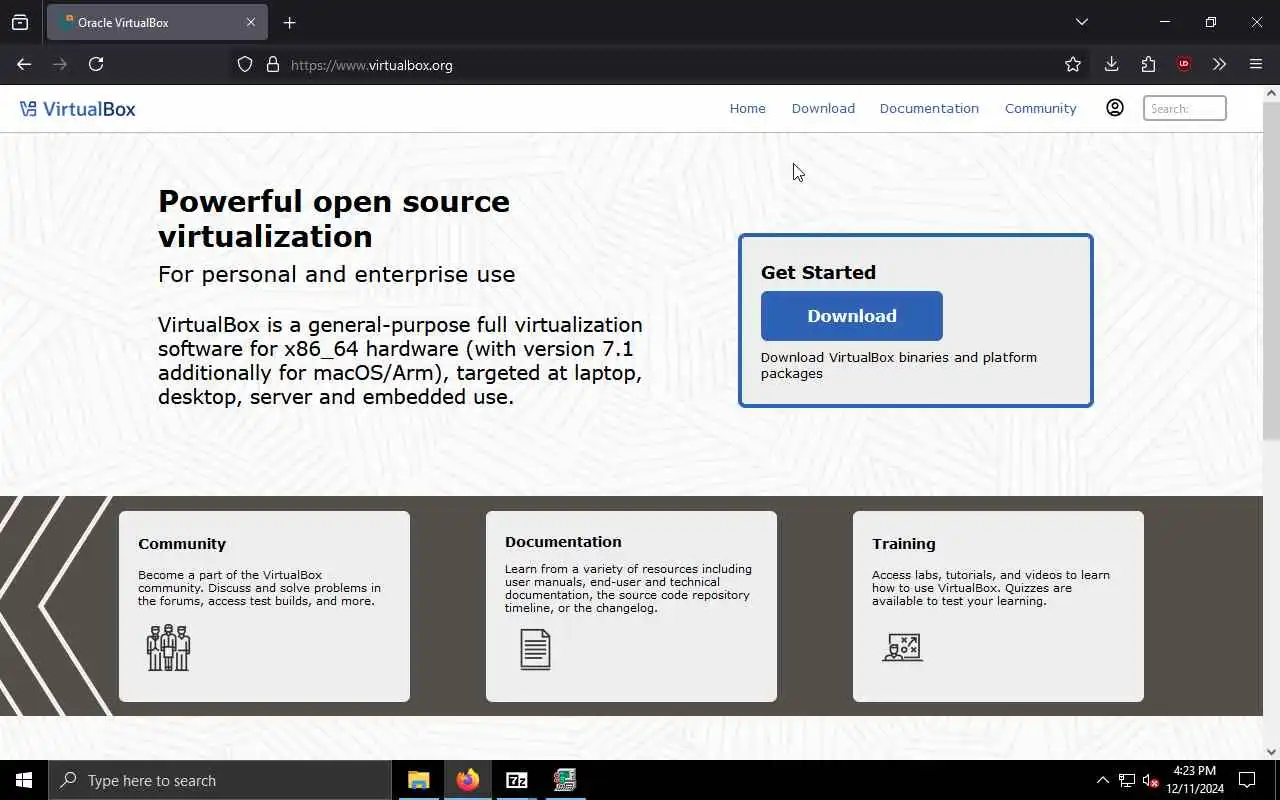Click the Training whiteboard icon
The image size is (1280, 800).
tap(902, 647)
